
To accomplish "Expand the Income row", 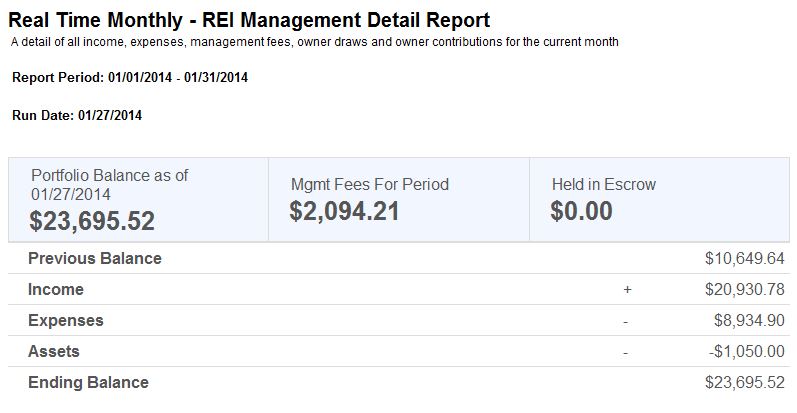I will click(x=399, y=289).
